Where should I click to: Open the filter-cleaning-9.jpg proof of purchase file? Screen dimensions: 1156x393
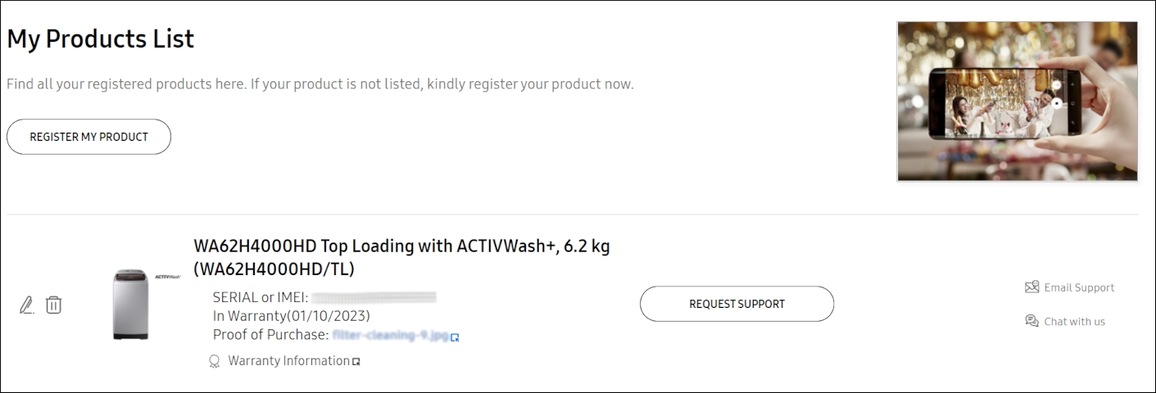[x=390, y=335]
